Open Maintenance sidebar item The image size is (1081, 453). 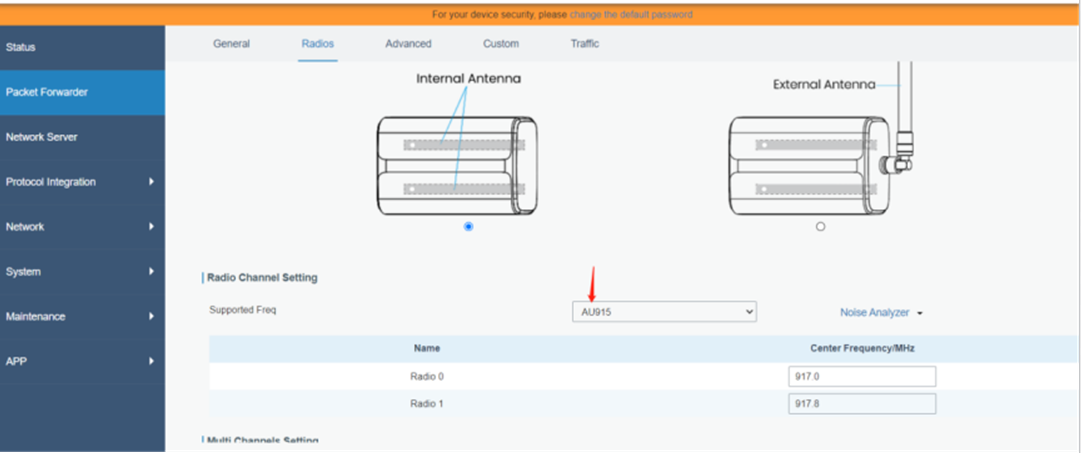[82, 316]
